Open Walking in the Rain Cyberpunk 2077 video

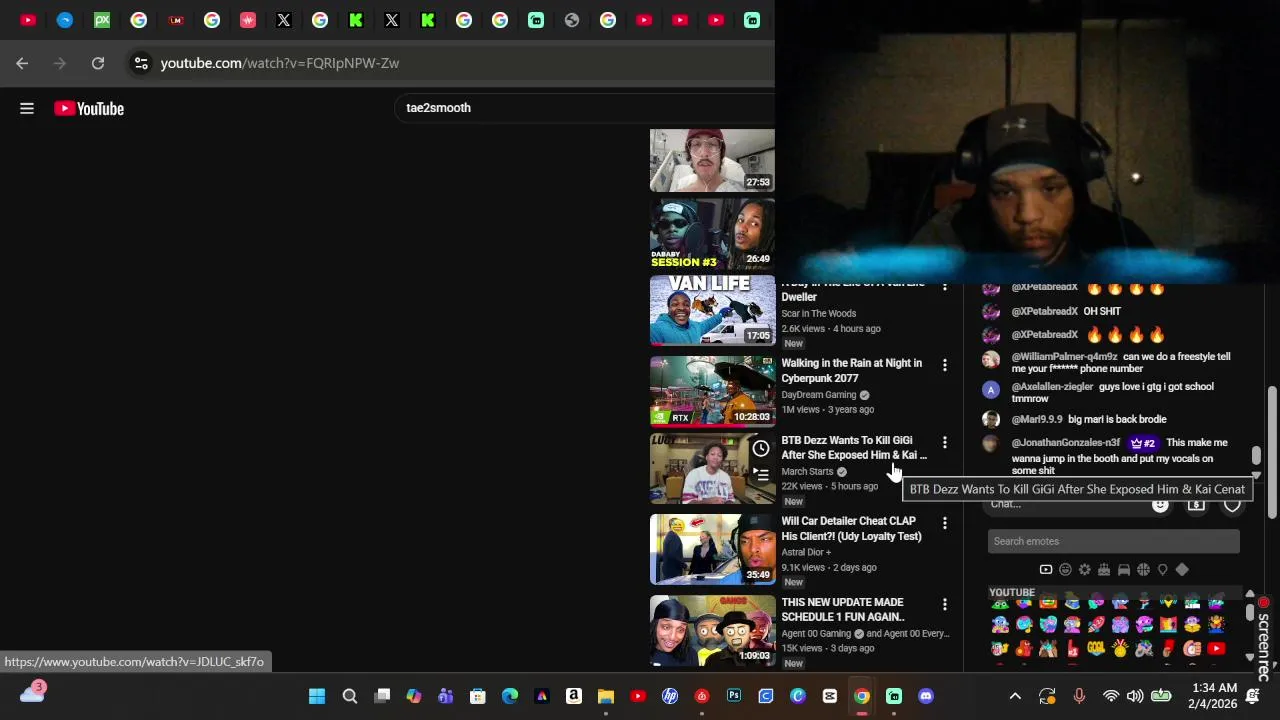pyautogui.click(x=851, y=371)
